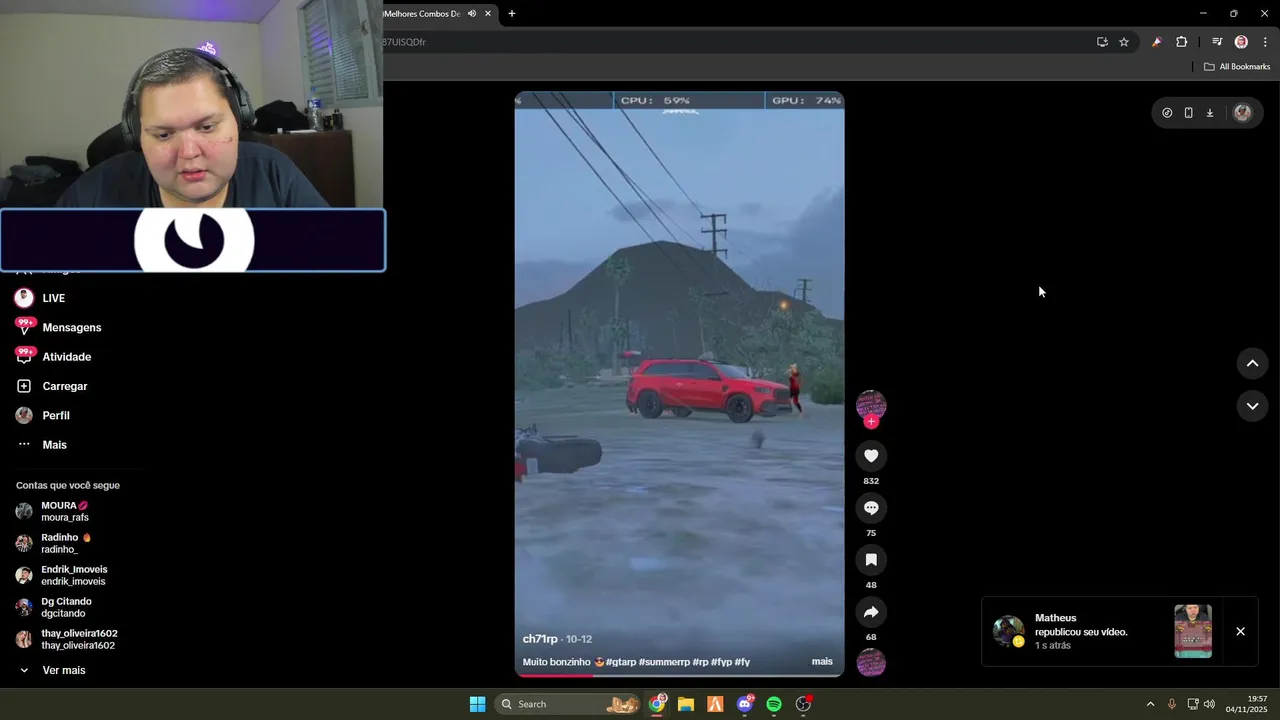Screen dimensions: 1280x720
Task: Click the install app icon in address bar
Action: pos(1102,42)
